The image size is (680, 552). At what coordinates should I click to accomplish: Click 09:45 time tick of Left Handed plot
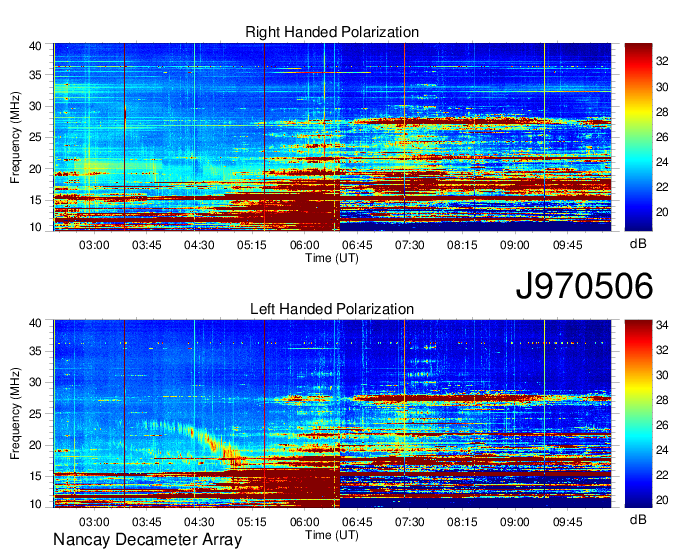pyautogui.click(x=568, y=522)
